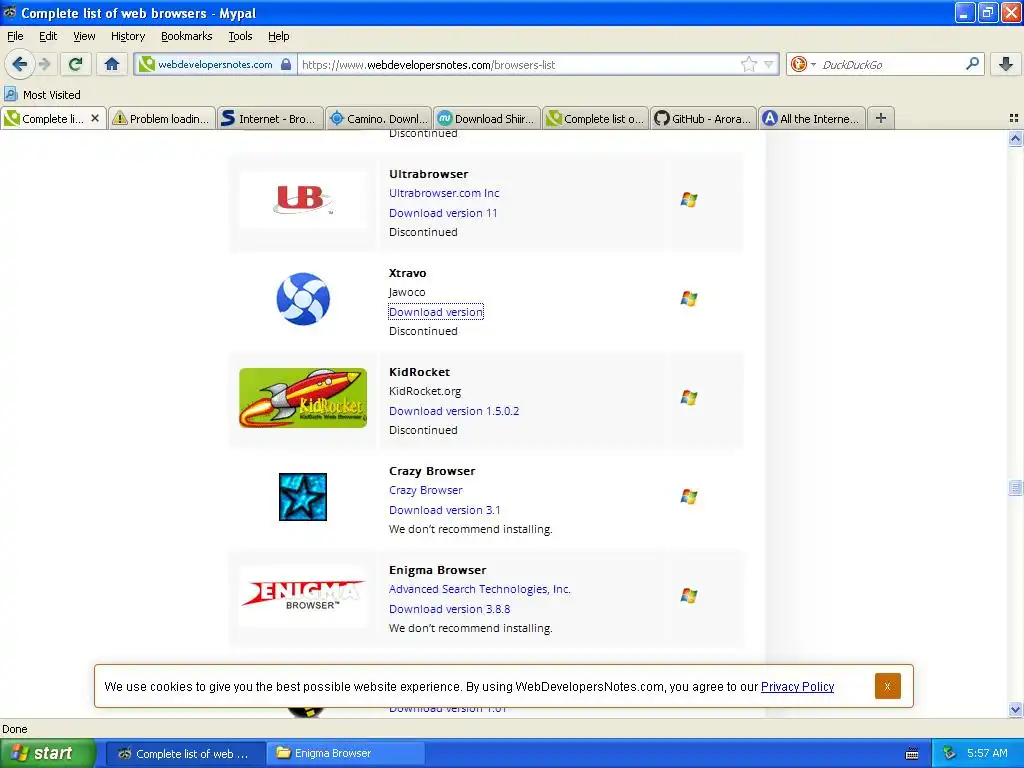Click the address bar URL field
Image resolution: width=1024 pixels, height=768 pixels.
tap(519, 65)
